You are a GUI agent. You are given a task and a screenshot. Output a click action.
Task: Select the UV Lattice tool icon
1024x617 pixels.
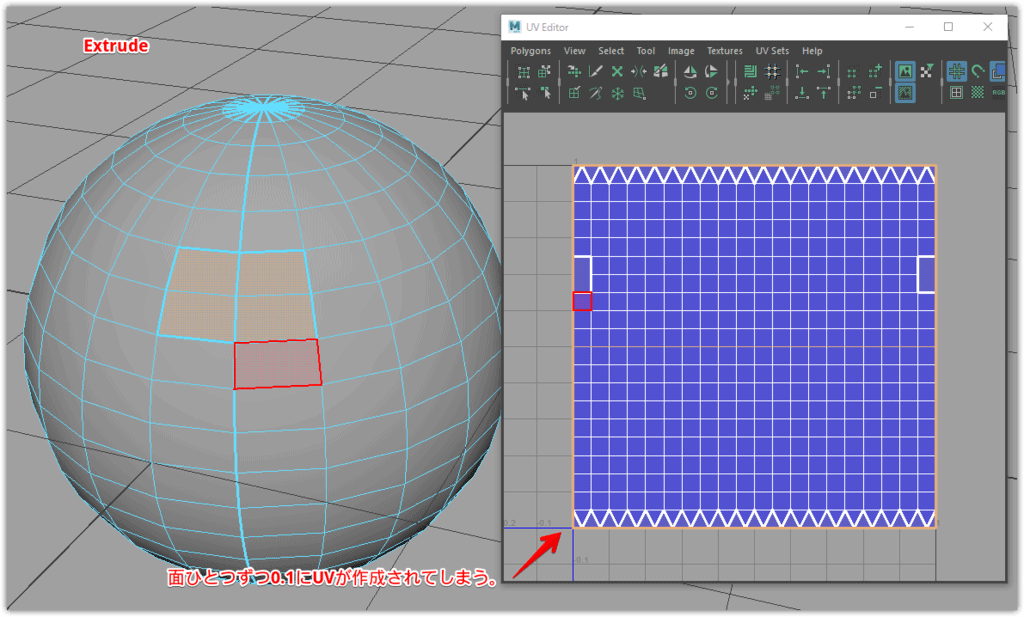pyautogui.click(x=524, y=72)
